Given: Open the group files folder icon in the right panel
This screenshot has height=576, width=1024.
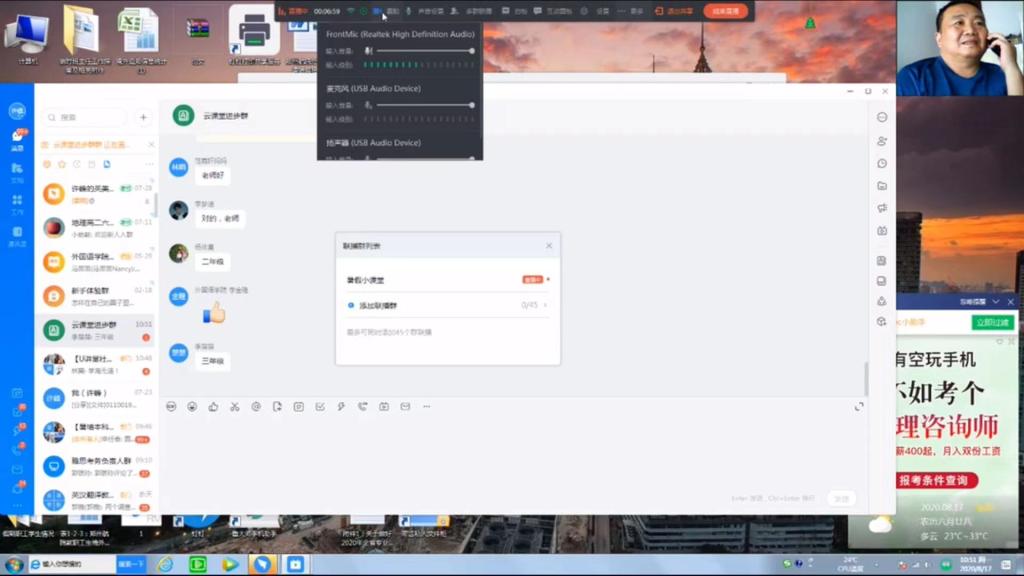Looking at the screenshot, I should (882, 186).
